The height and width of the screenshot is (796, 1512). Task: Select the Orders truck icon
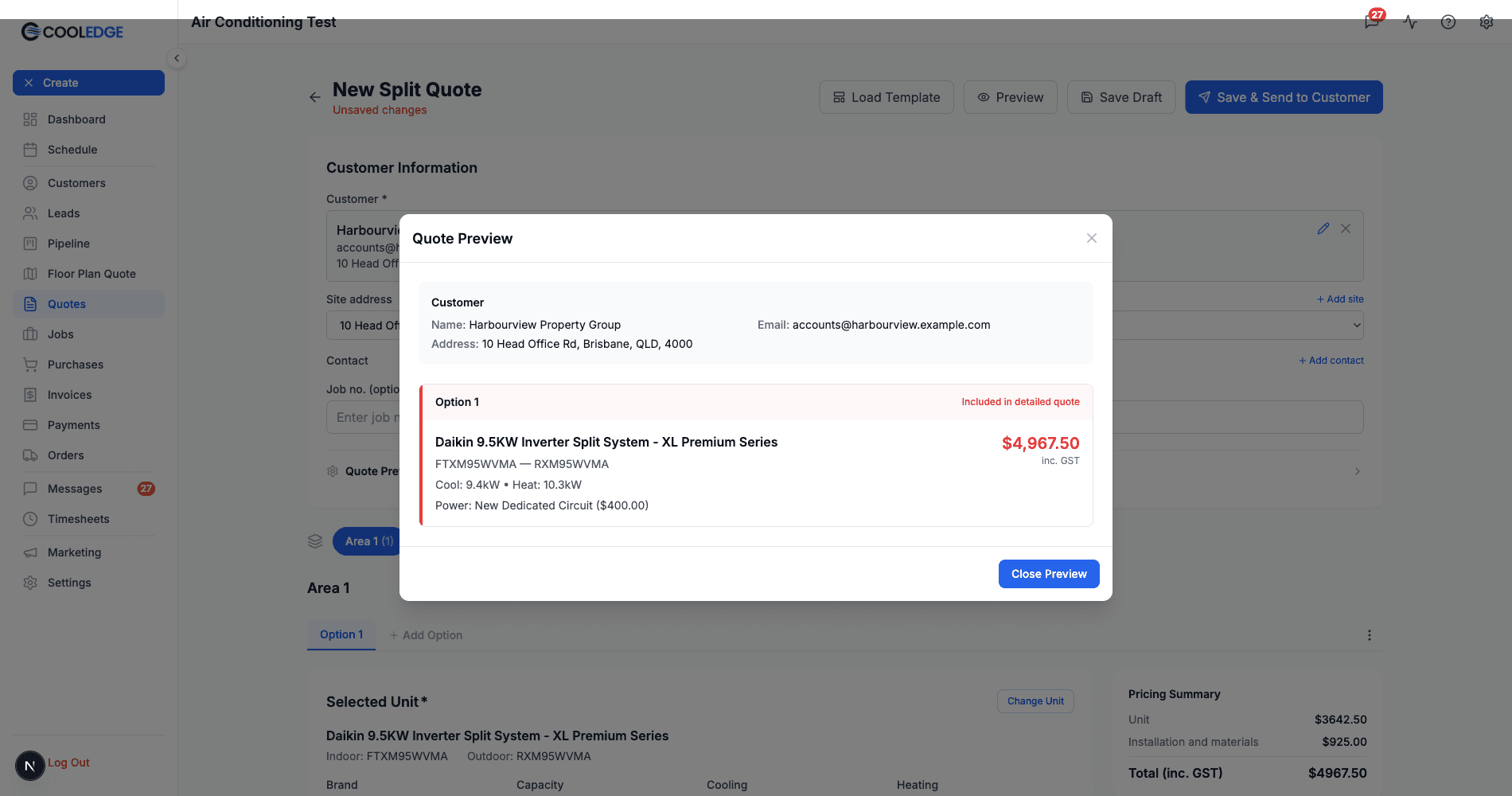click(x=30, y=455)
